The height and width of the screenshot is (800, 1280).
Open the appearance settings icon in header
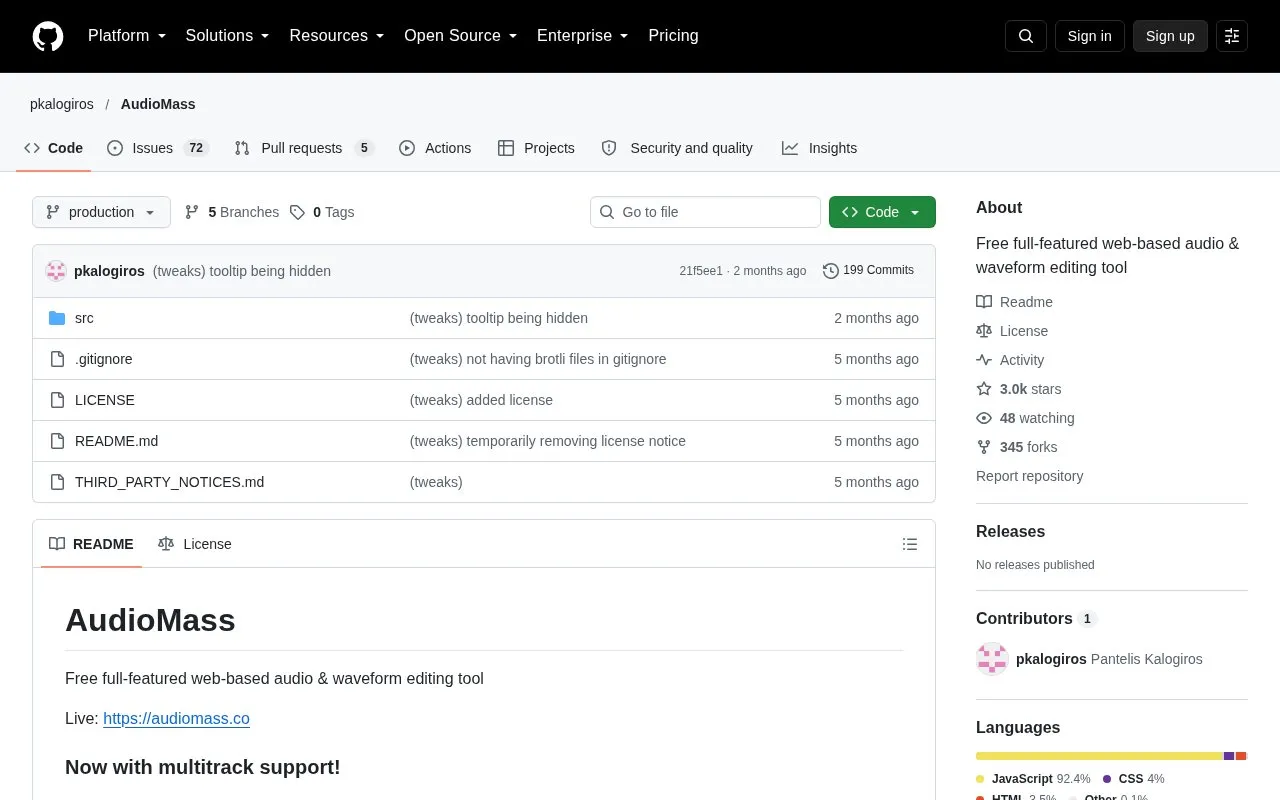click(1232, 36)
